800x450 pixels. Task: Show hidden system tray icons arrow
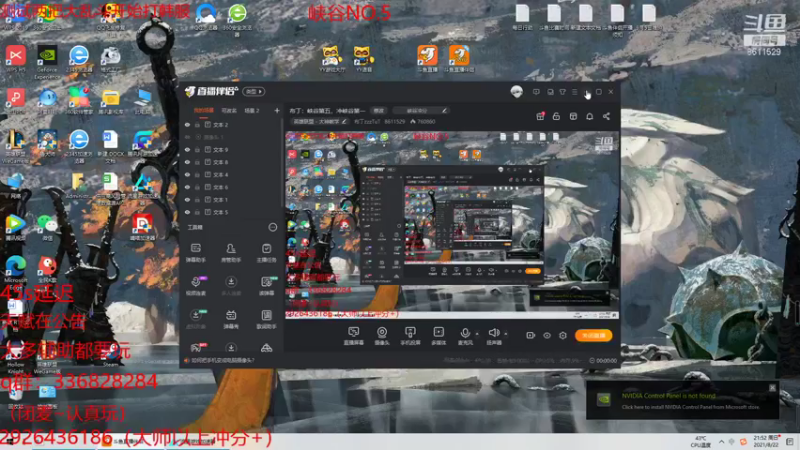721,441
